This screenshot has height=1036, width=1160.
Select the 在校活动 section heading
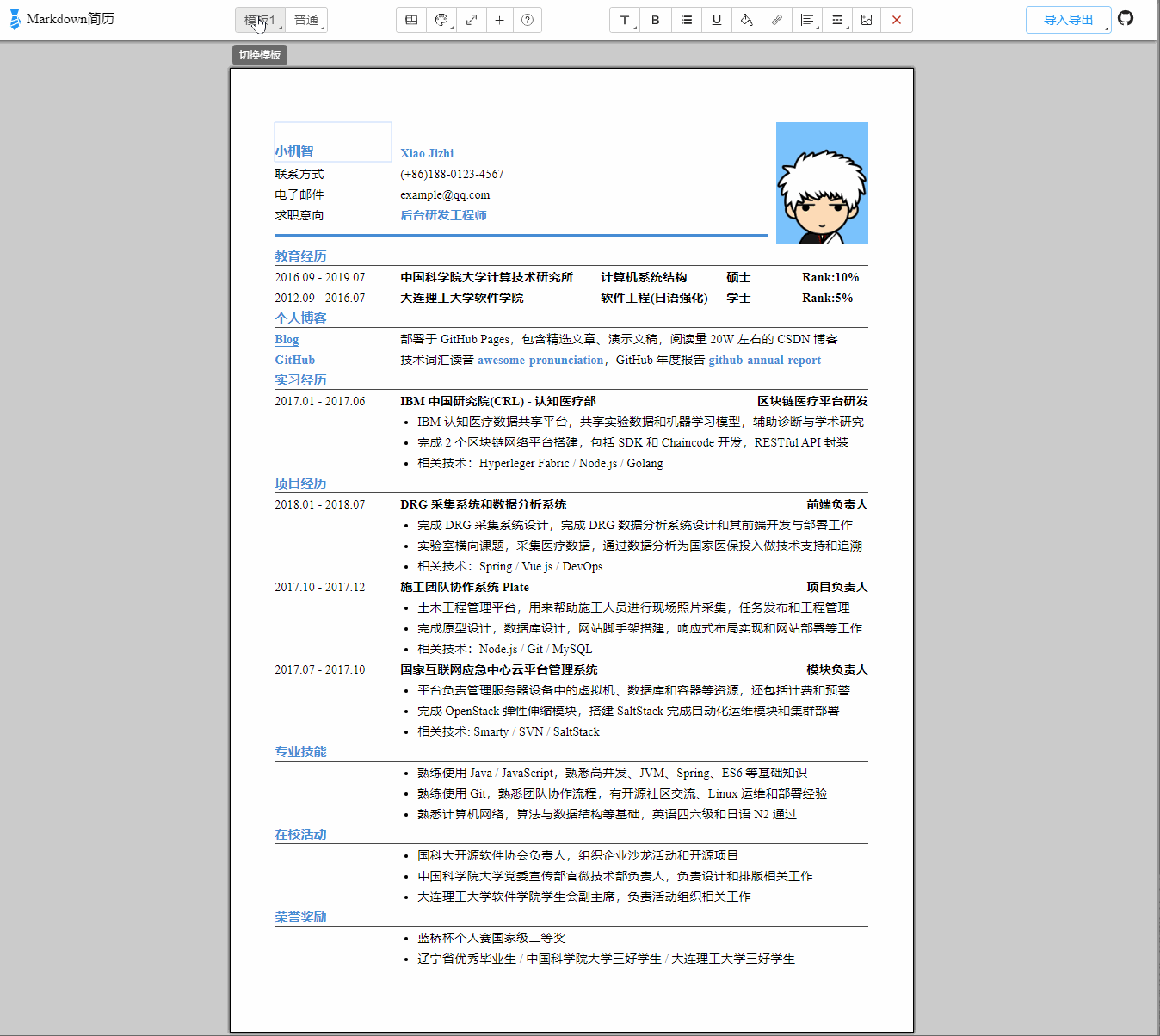300,835
